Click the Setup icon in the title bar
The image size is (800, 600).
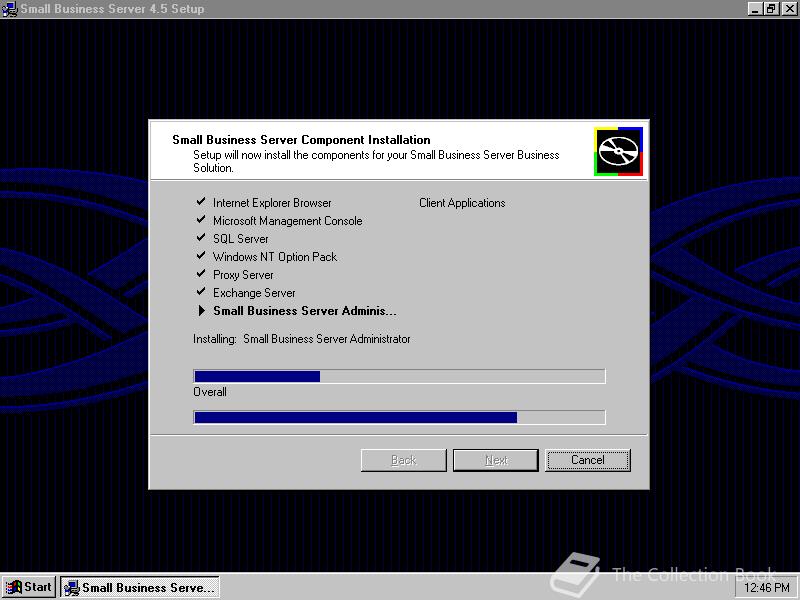tap(9, 8)
